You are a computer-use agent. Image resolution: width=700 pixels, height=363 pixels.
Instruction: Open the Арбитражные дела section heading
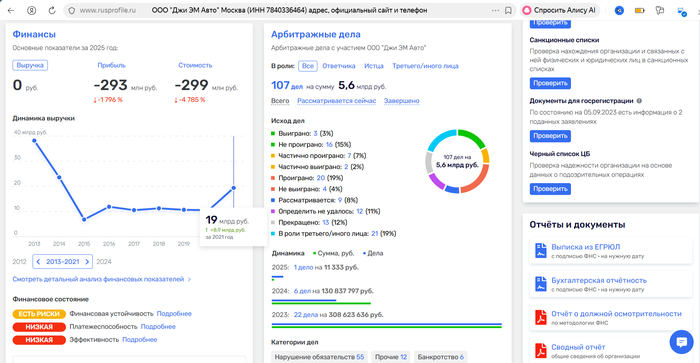pos(316,34)
